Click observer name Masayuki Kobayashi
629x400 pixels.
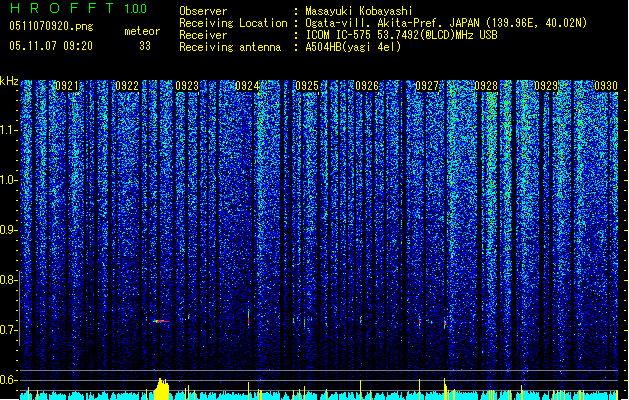(359, 11)
